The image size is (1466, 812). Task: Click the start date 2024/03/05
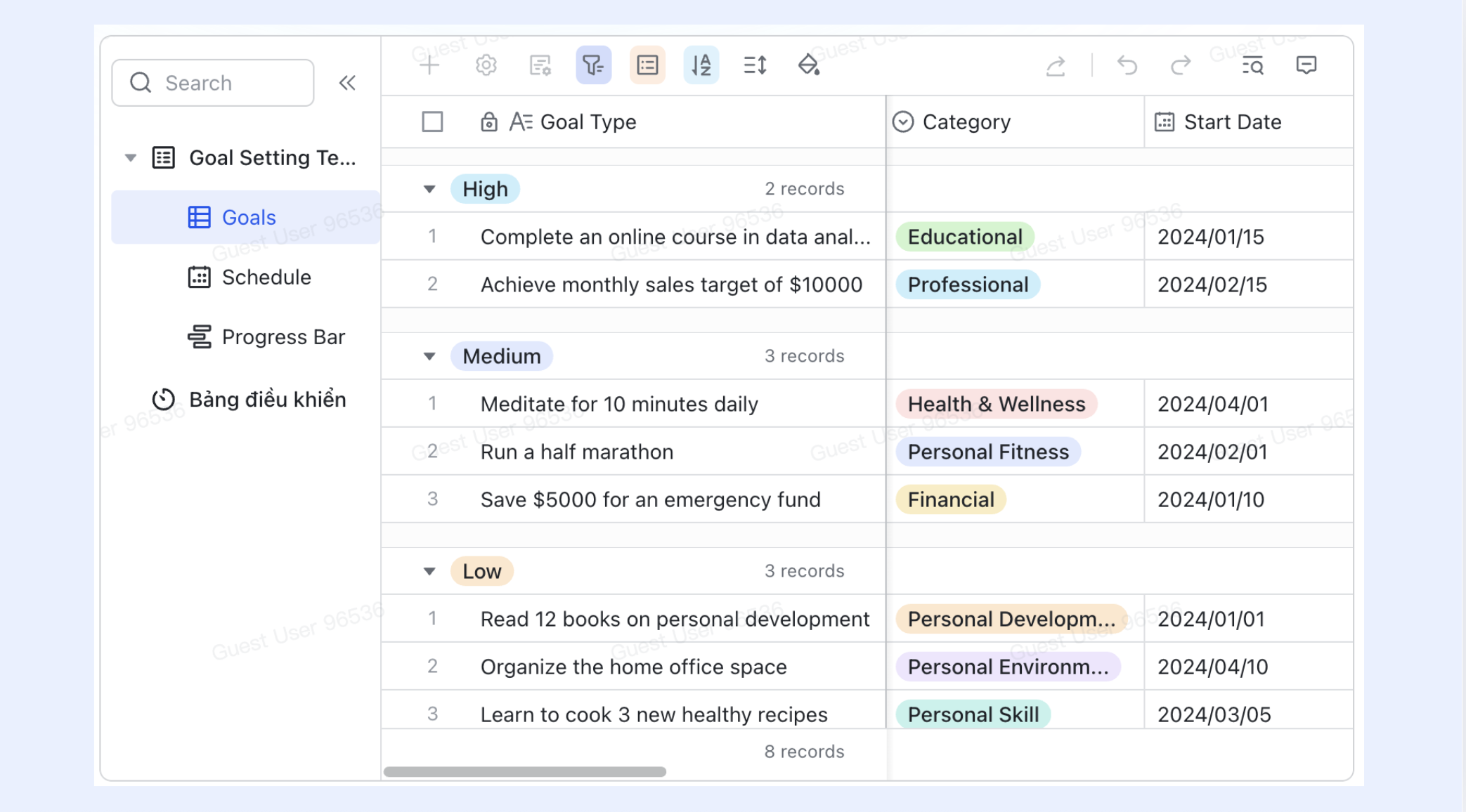coord(1214,714)
